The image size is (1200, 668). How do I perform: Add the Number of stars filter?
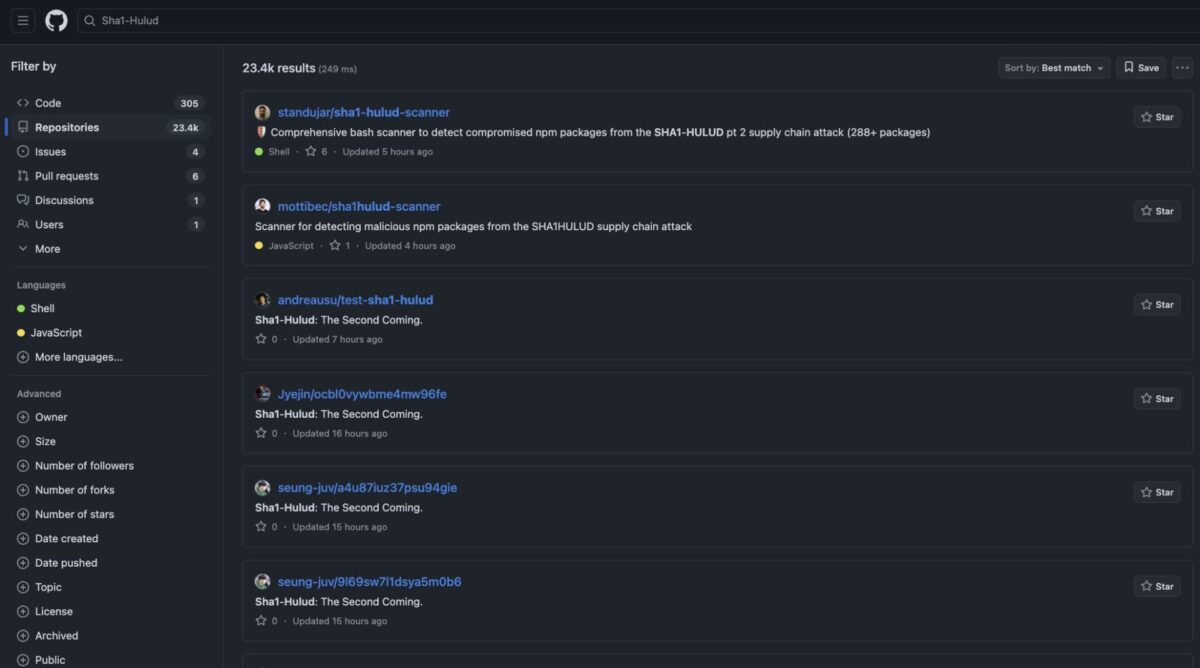74,514
